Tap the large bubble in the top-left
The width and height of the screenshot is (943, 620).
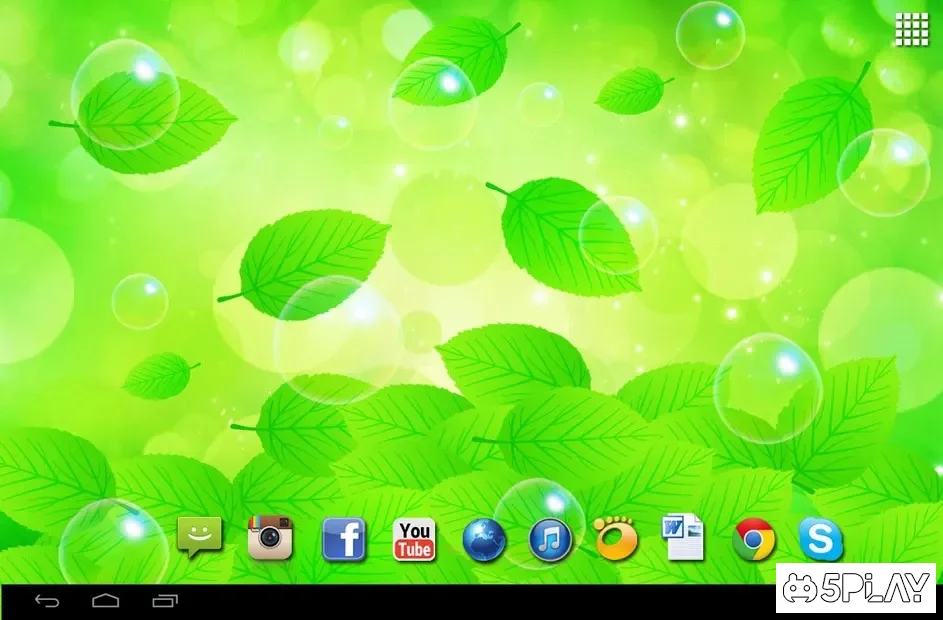pos(124,93)
